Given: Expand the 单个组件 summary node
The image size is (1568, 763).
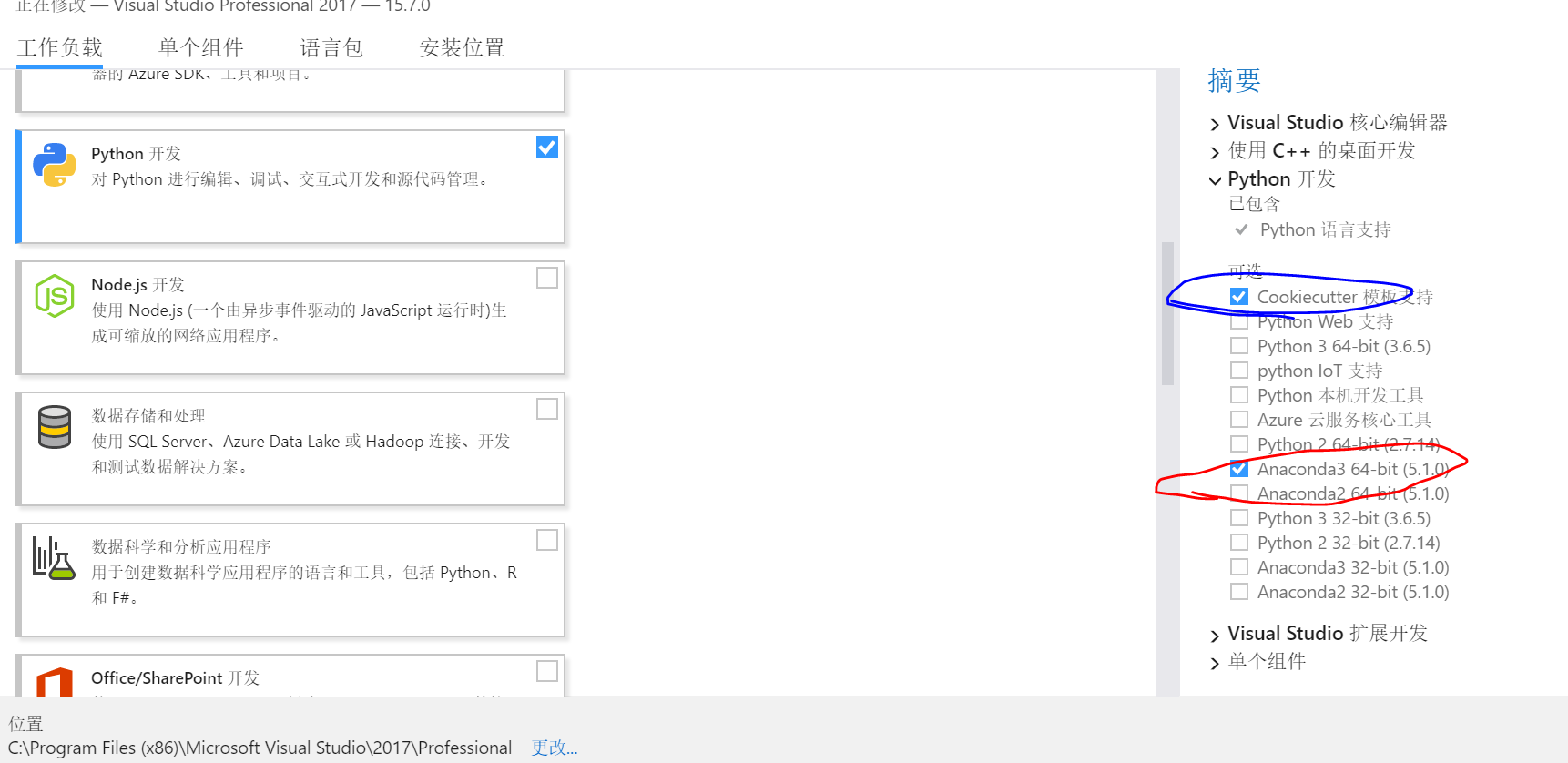Looking at the screenshot, I should pyautogui.click(x=1215, y=663).
